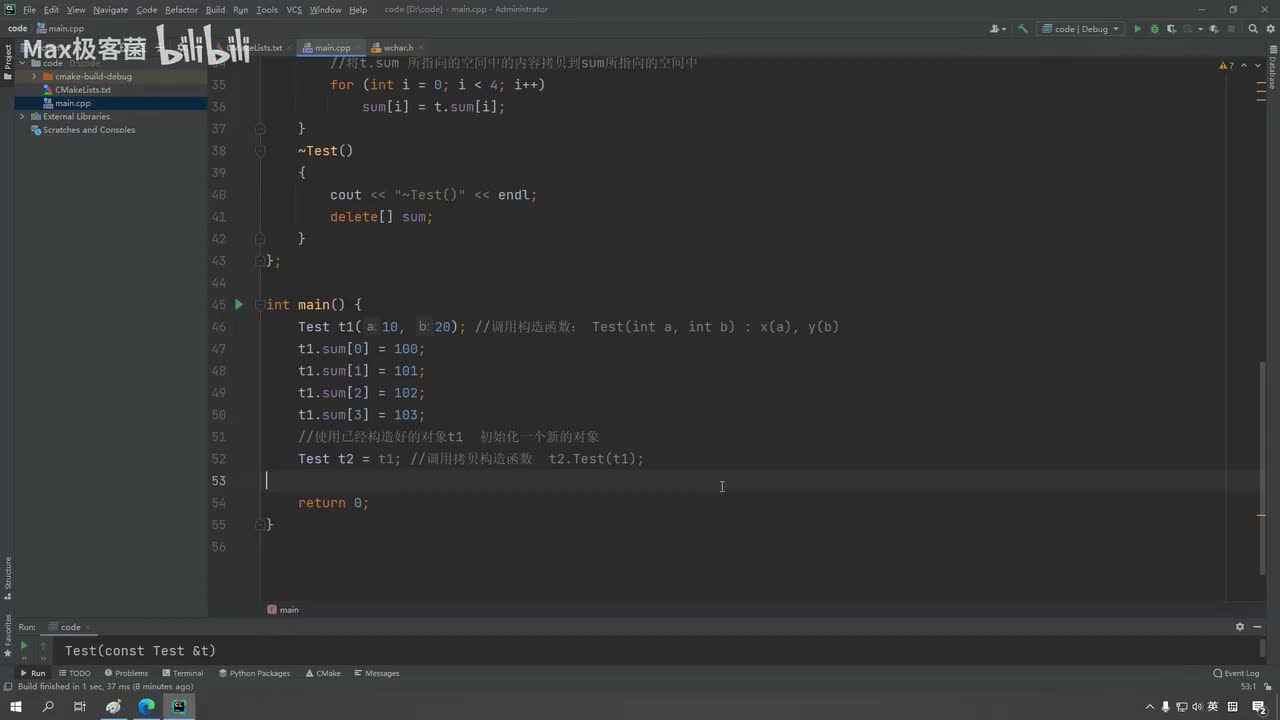
Task: Select main.cpp in the project tree
Action: click(x=72, y=103)
